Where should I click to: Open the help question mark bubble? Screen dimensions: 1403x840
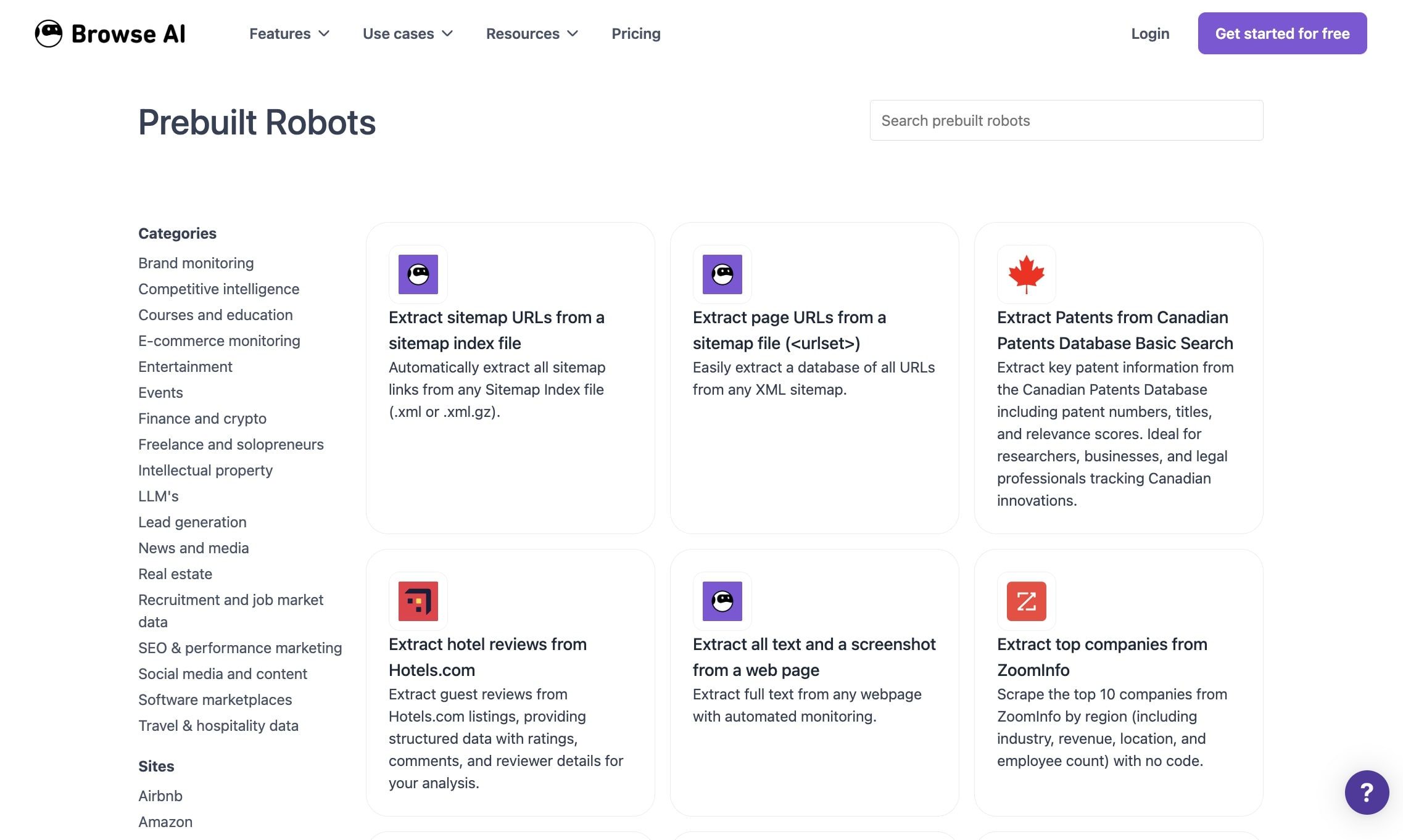1367,793
